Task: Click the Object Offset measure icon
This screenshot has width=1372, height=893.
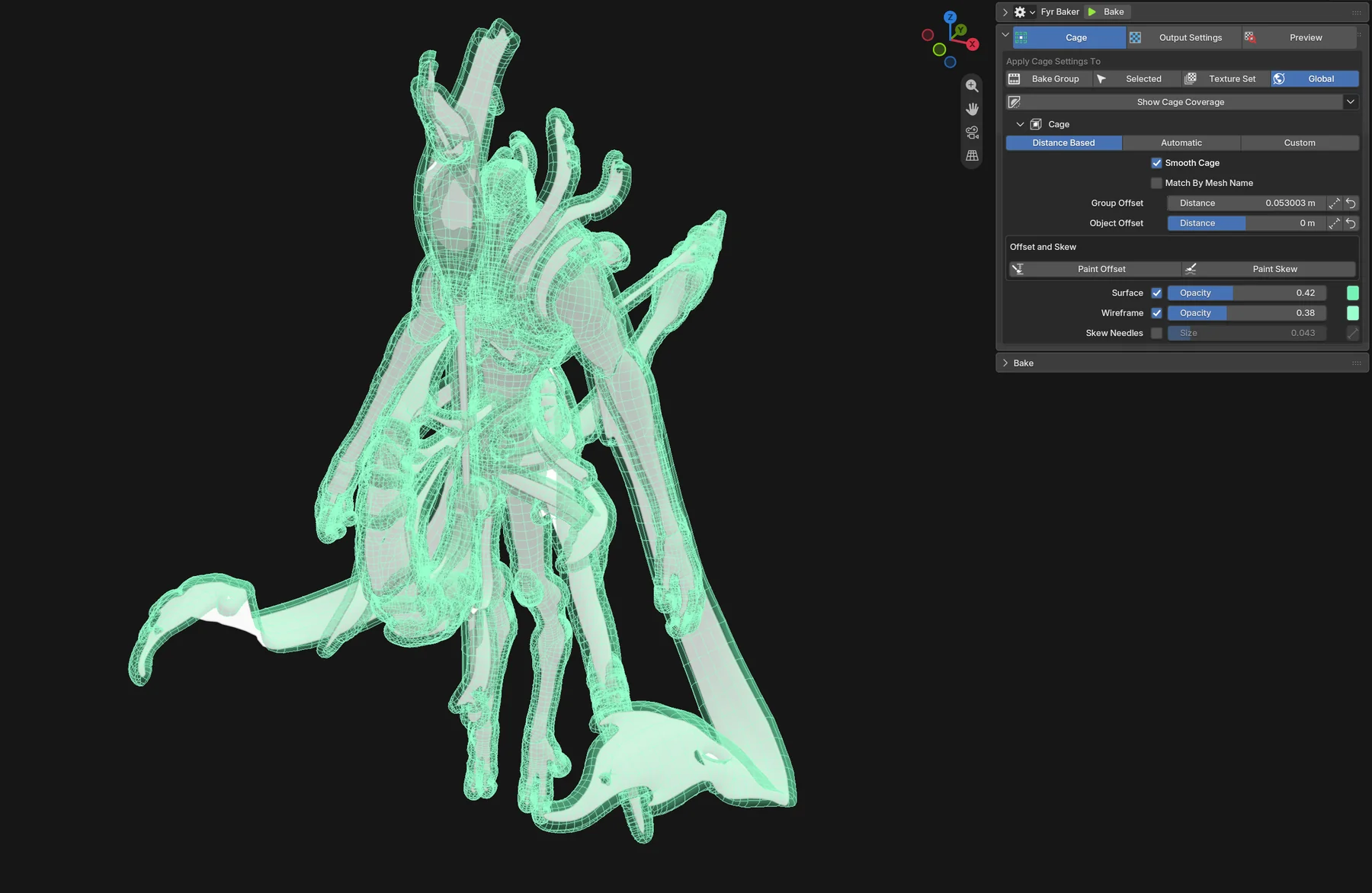Action: coord(1334,223)
